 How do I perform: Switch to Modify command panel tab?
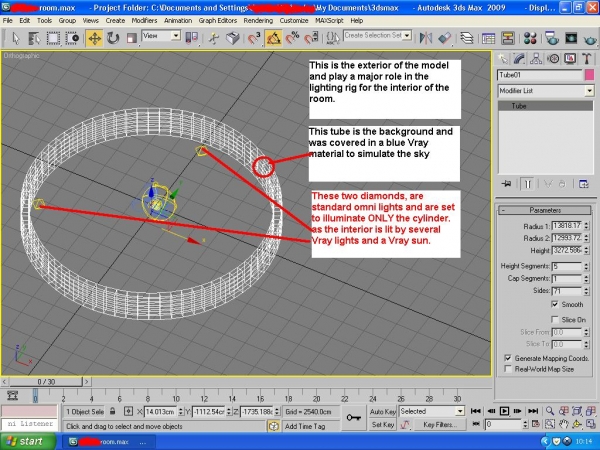tap(519, 59)
